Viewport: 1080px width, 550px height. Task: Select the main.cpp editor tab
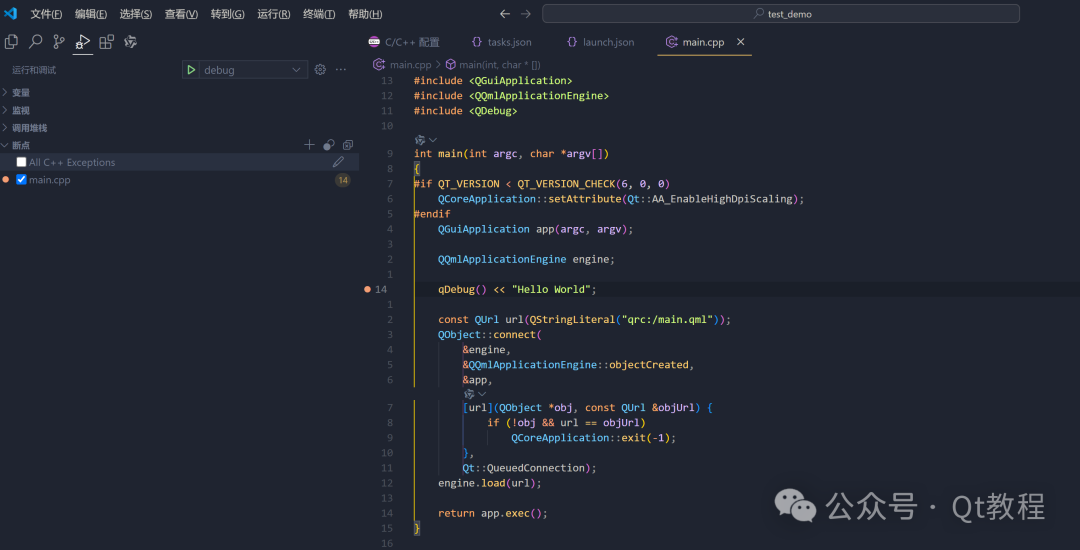(703, 42)
